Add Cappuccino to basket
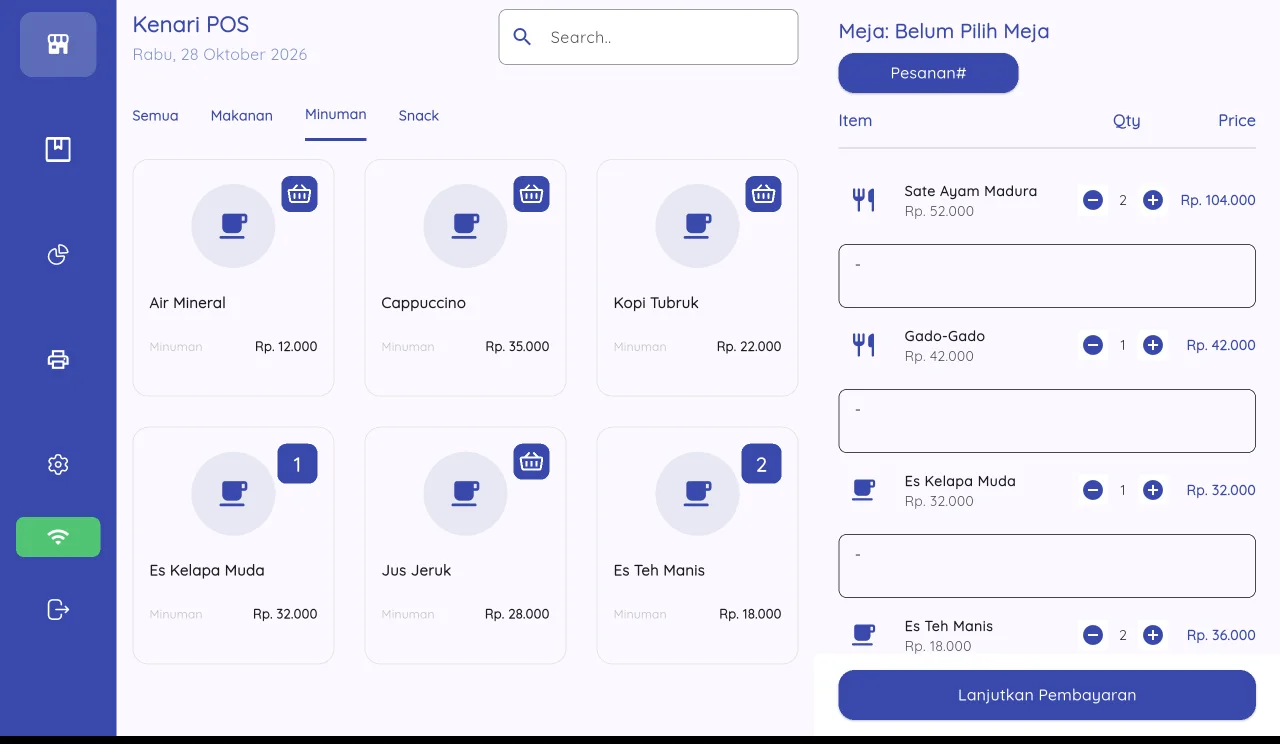The width and height of the screenshot is (1280, 744). pyautogui.click(x=532, y=194)
